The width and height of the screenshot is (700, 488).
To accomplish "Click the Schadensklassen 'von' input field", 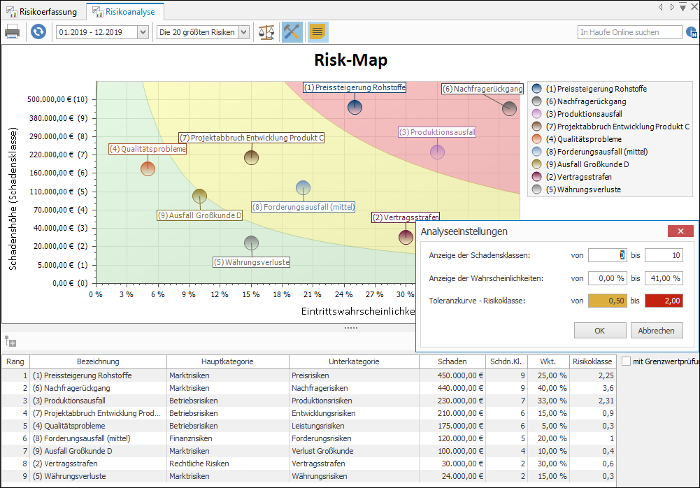I will [x=607, y=255].
